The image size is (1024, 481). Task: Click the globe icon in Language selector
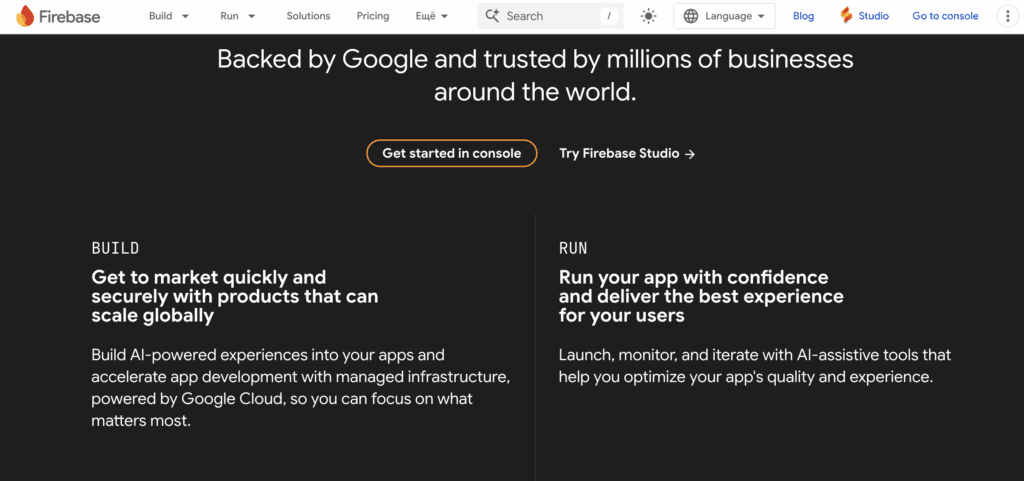[x=691, y=16]
